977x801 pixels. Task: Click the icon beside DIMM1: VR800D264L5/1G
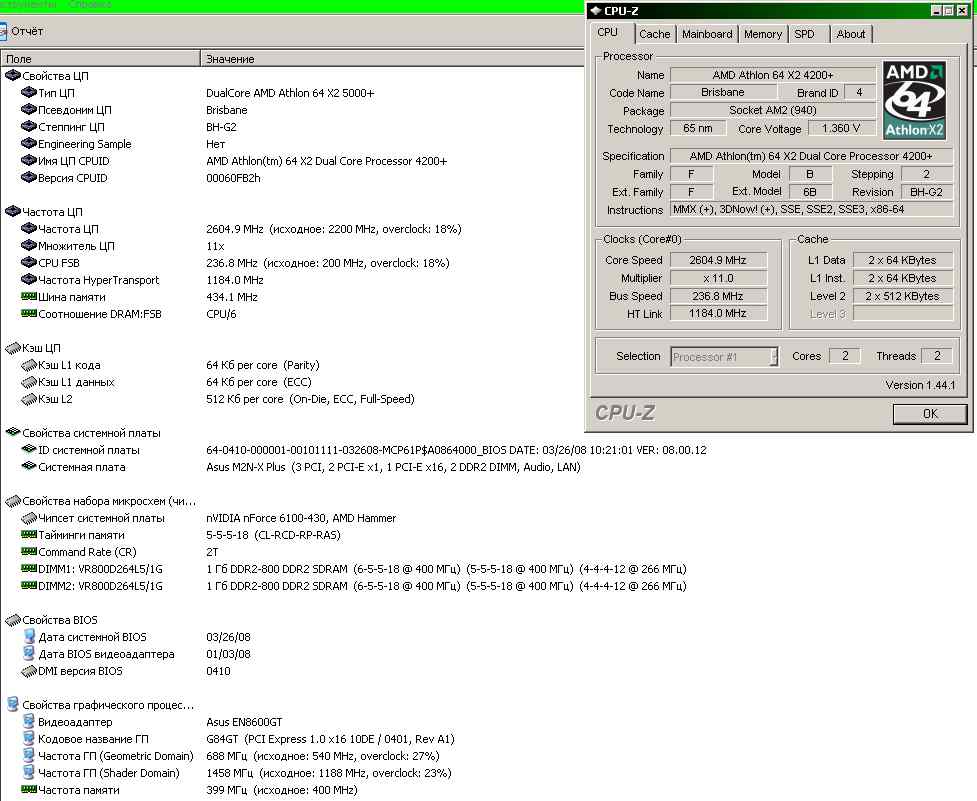29,569
